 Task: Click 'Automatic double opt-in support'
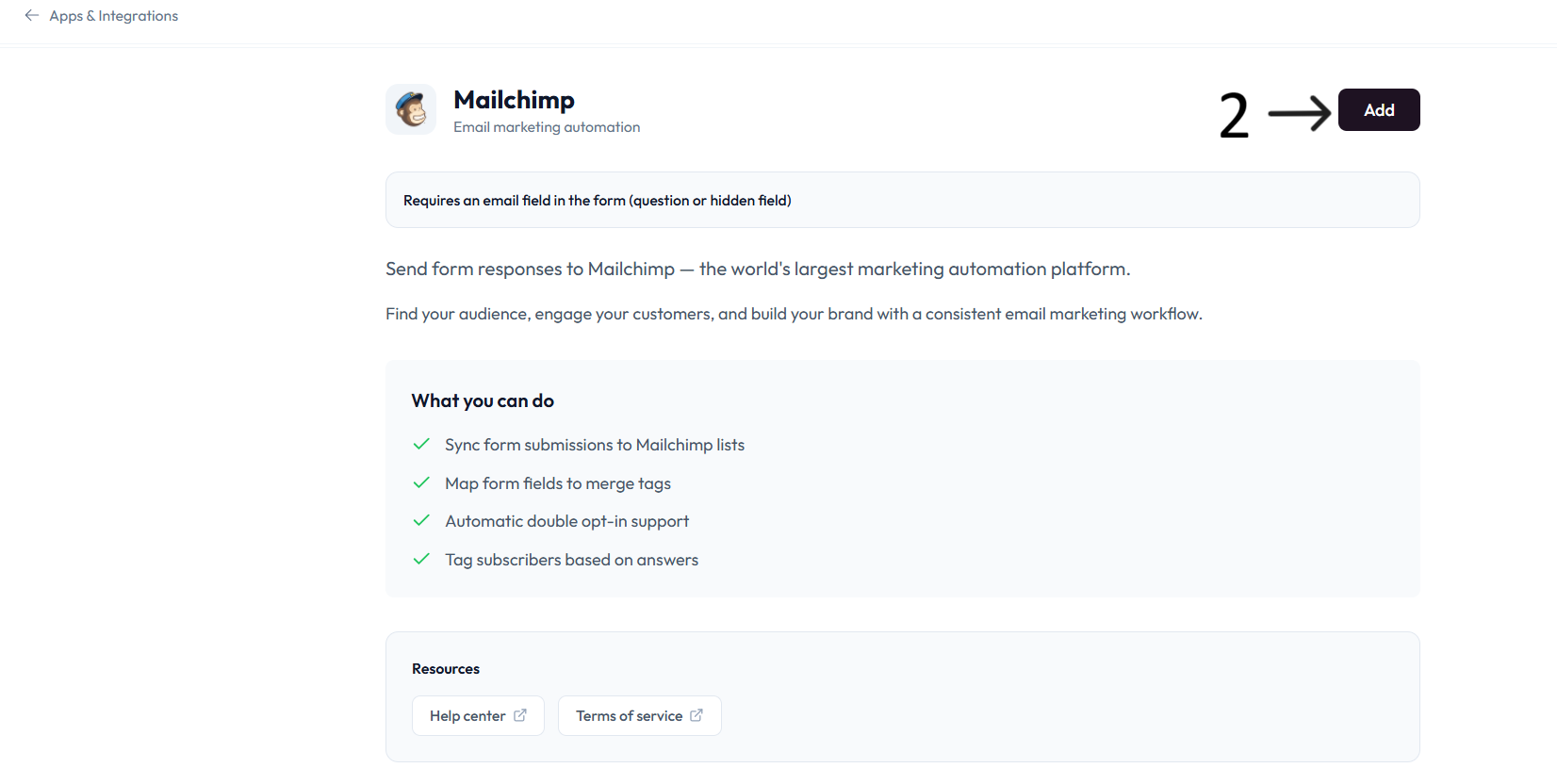[566, 521]
